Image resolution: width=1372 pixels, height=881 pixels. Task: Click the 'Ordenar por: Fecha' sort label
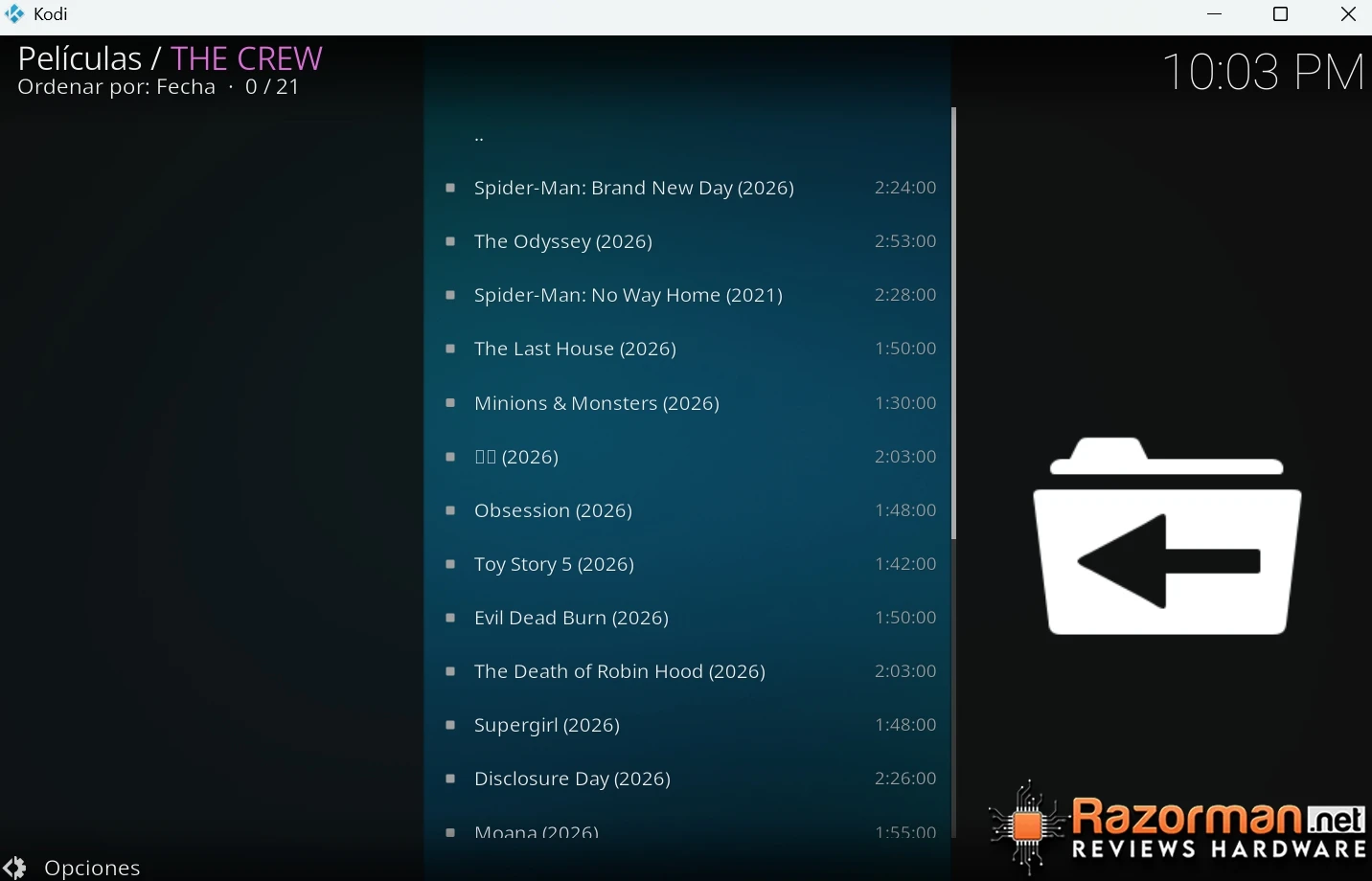[x=117, y=87]
